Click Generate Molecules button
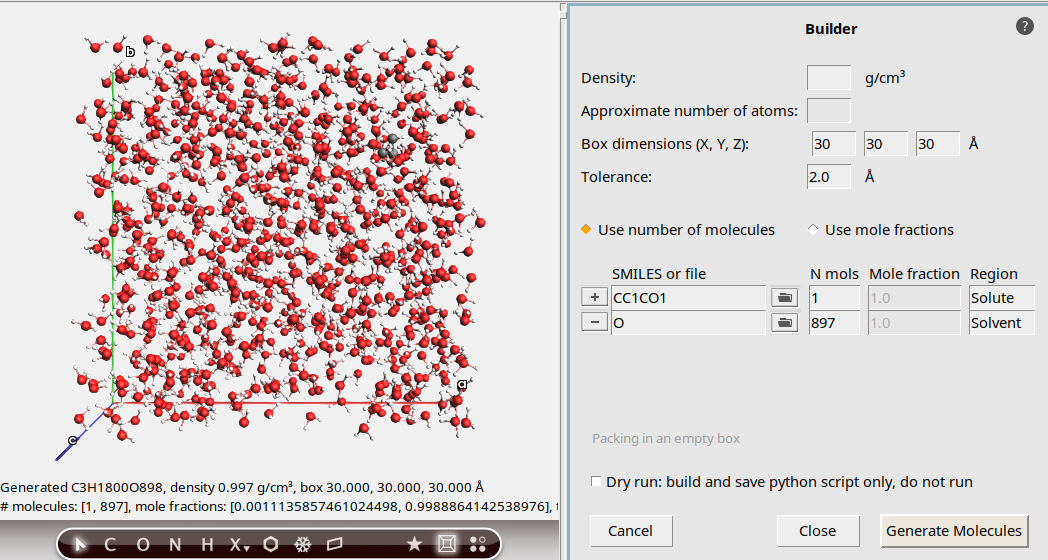Image resolution: width=1048 pixels, height=560 pixels. [x=954, y=531]
